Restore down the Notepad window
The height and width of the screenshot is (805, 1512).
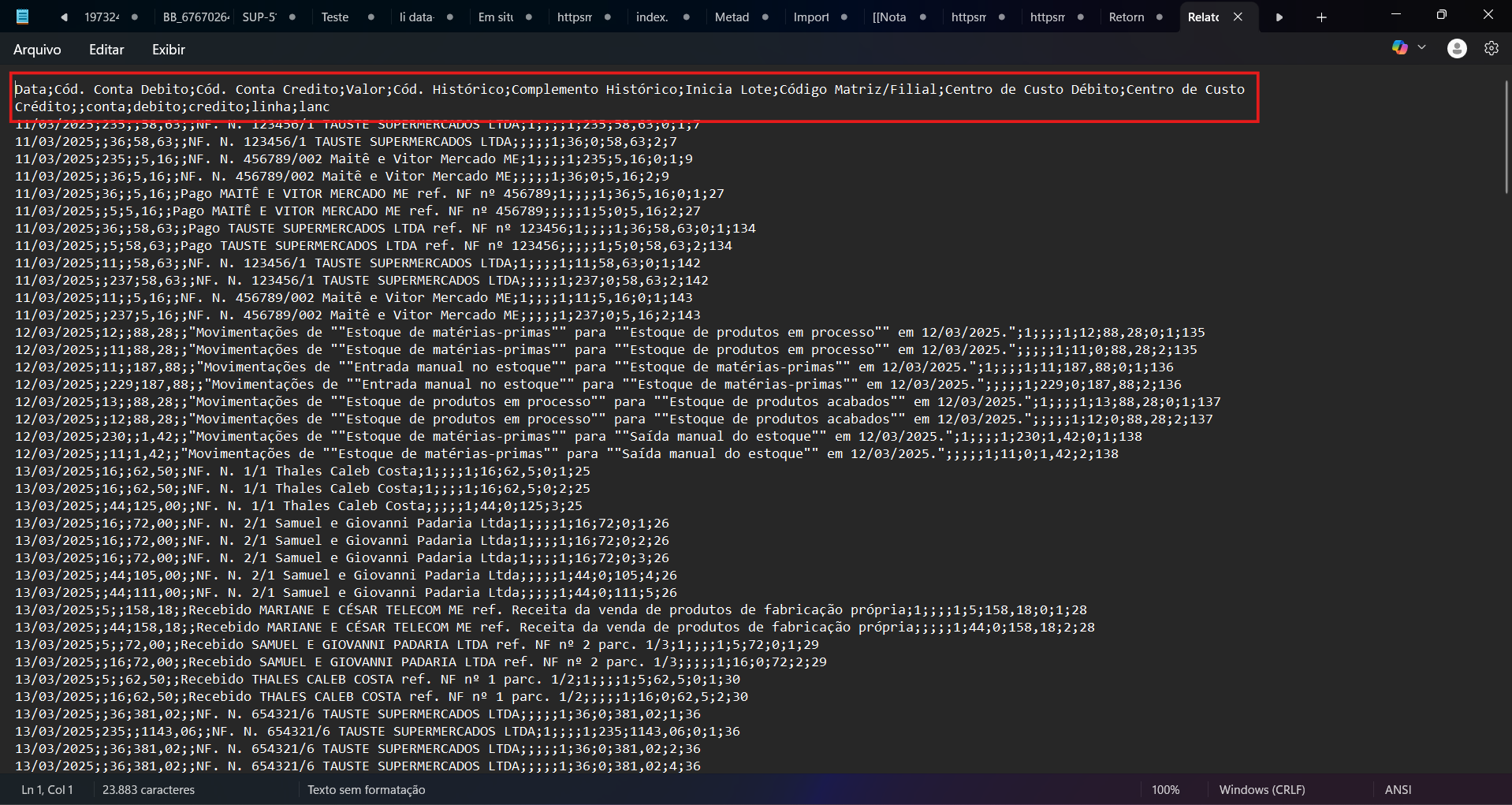click(x=1442, y=15)
